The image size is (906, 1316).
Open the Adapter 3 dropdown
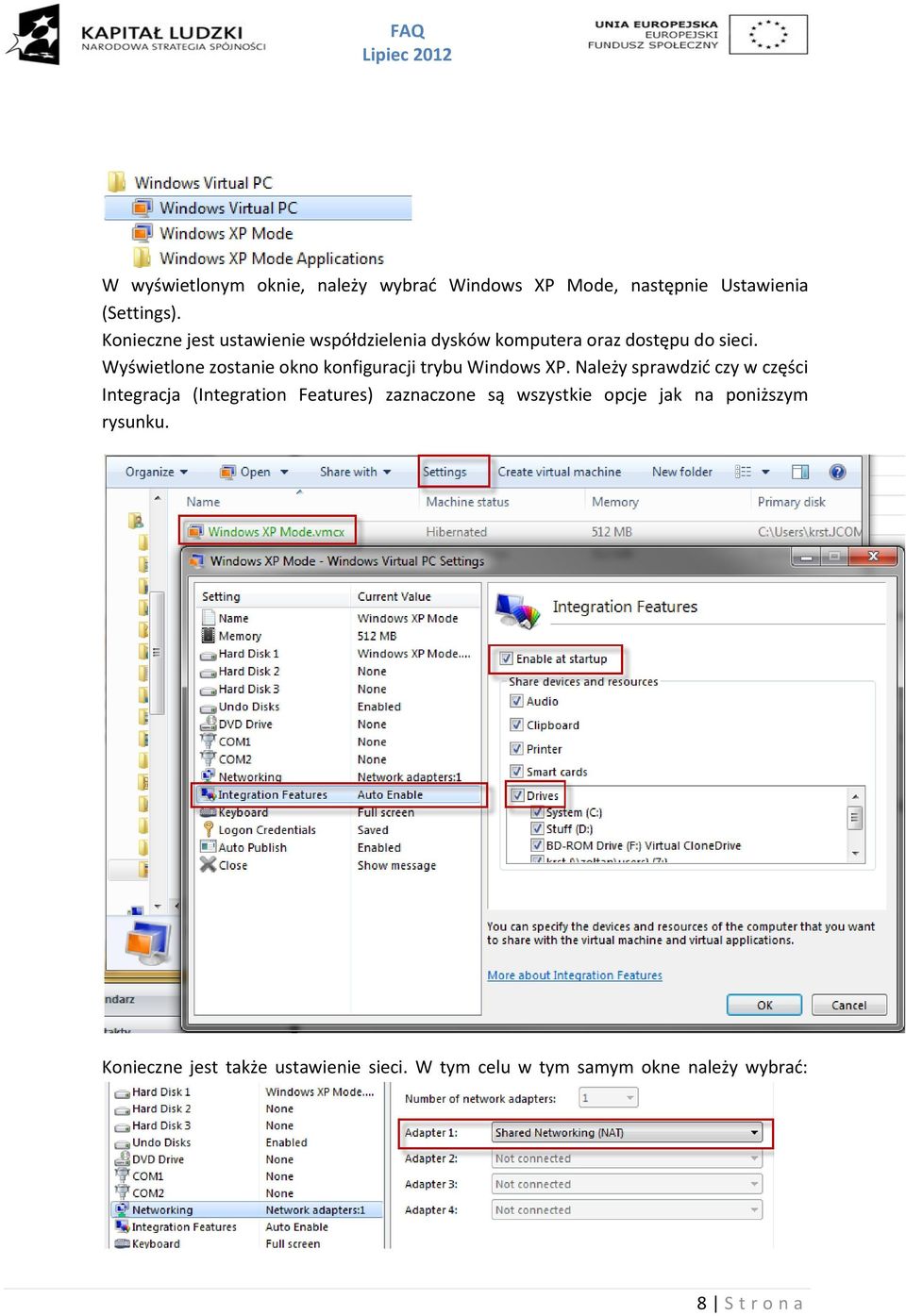tap(627, 1184)
